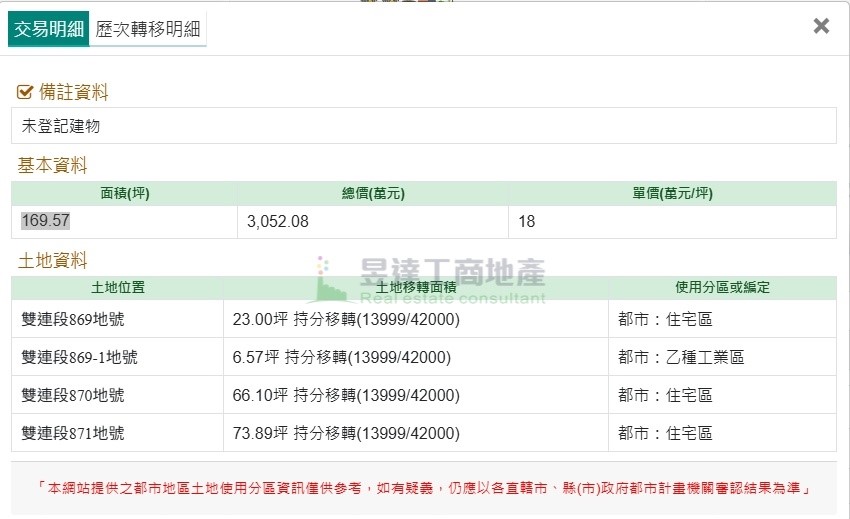
Task: Click the red zoning disclaimer notice
Action: [424, 489]
